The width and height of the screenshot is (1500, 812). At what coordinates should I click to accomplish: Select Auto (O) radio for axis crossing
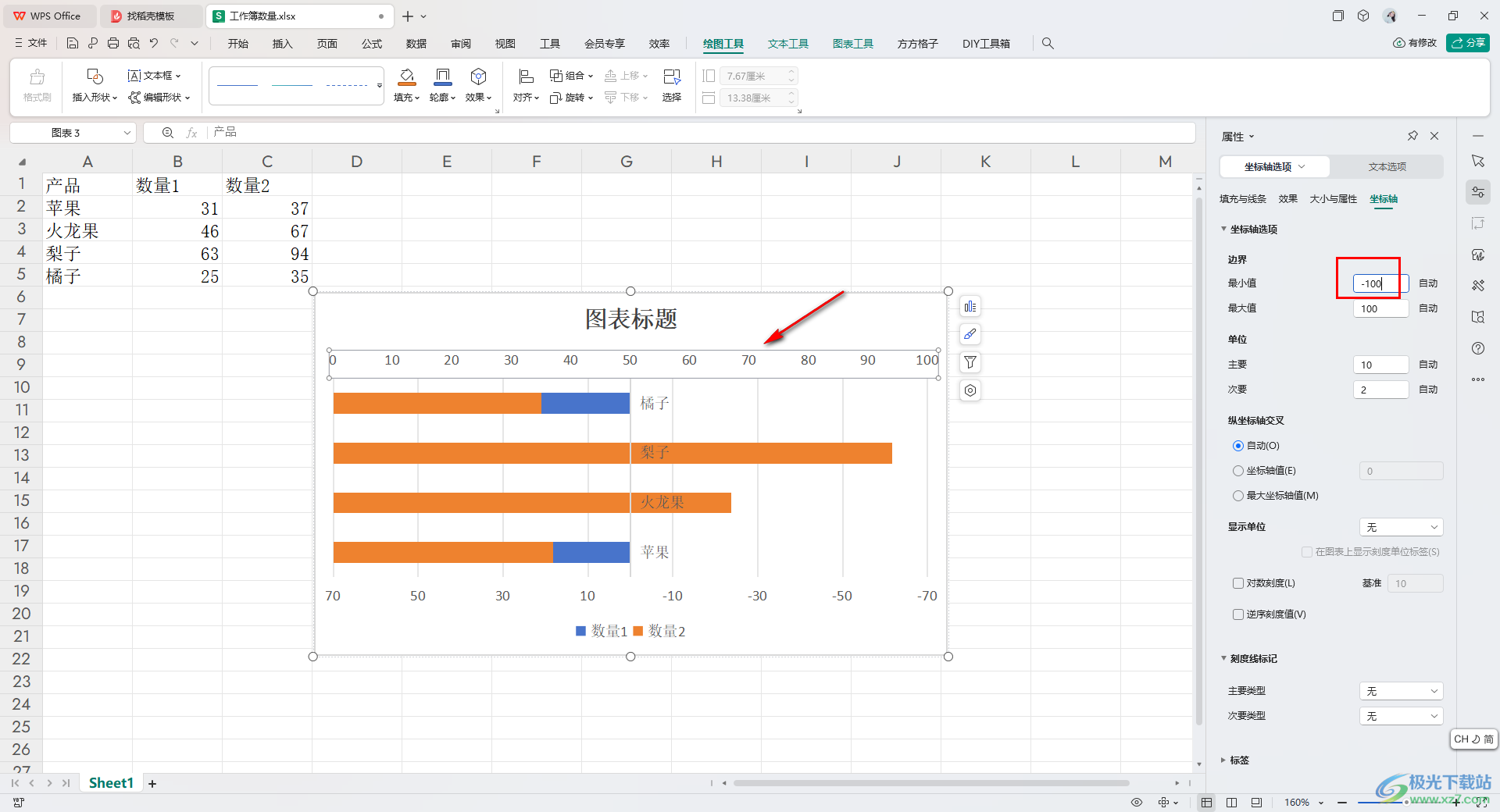coord(1238,446)
